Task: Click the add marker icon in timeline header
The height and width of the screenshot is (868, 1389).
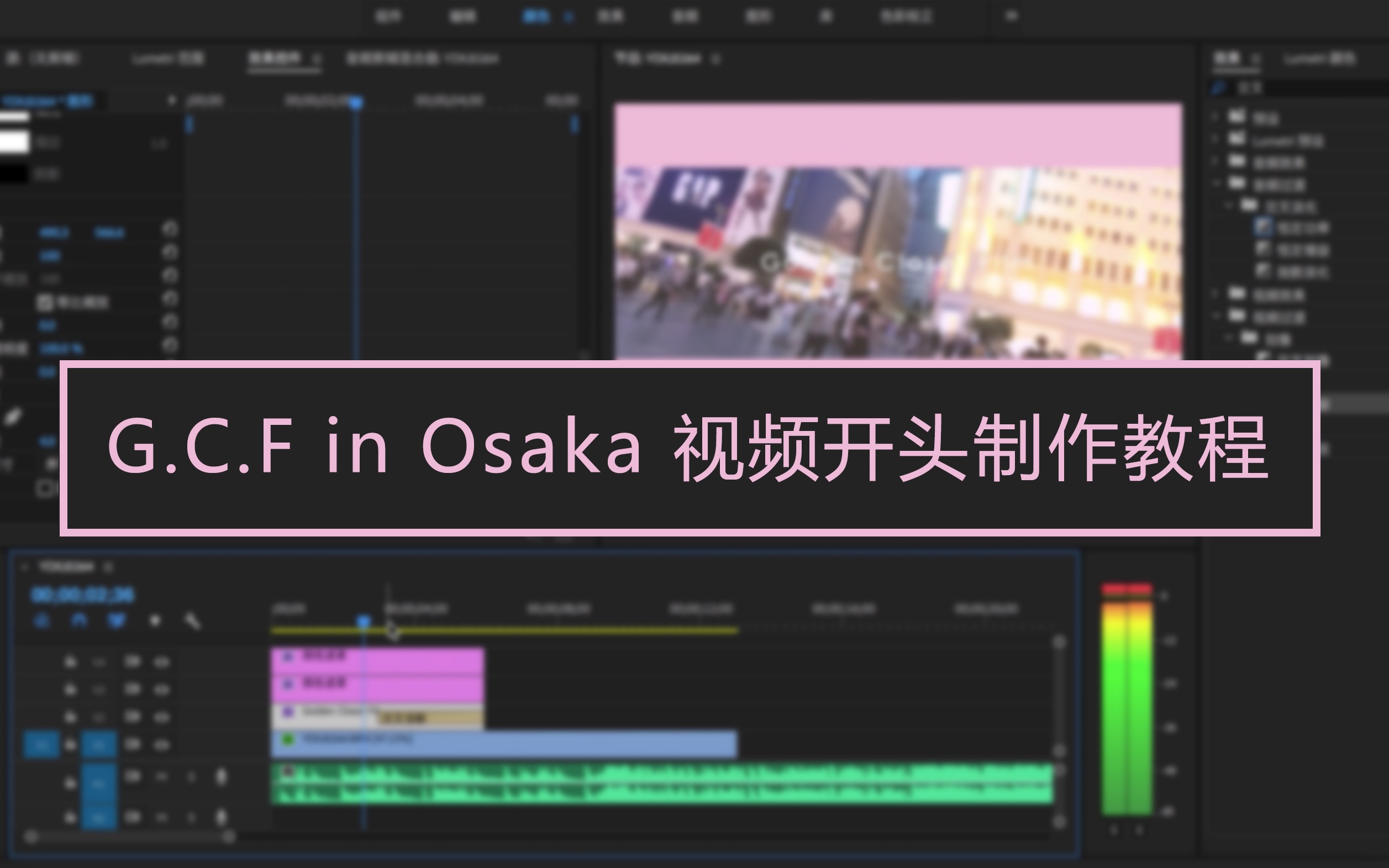Action: pos(155,620)
